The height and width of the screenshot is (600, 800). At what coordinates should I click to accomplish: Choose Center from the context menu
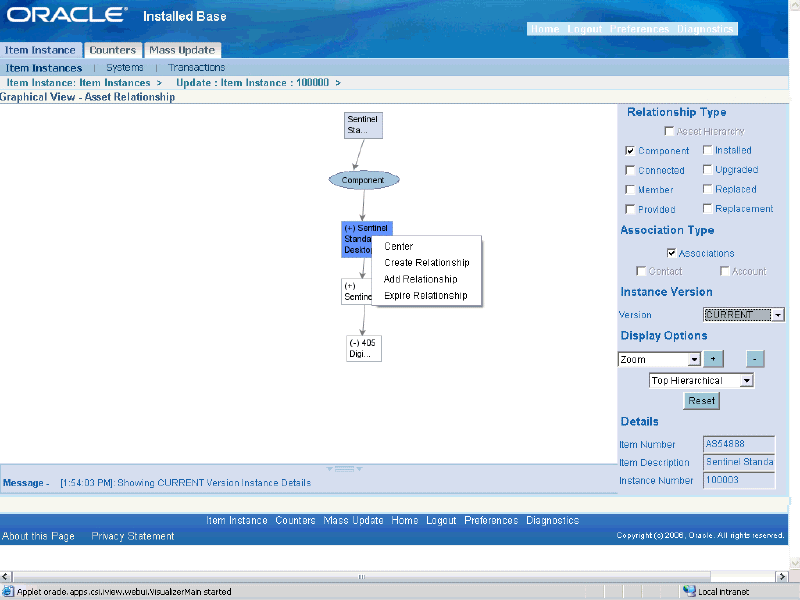tap(398, 246)
